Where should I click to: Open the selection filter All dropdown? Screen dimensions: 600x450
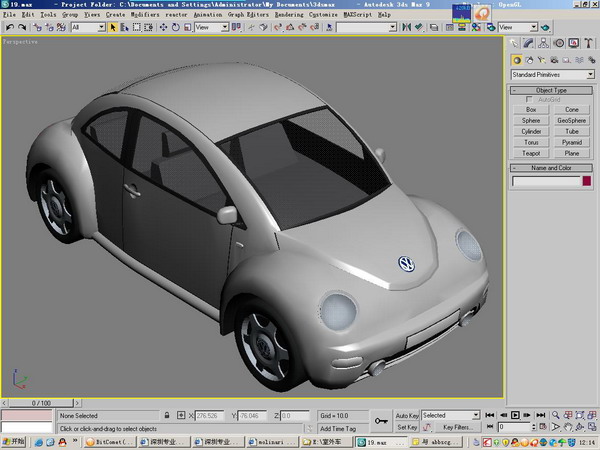[x=88, y=28]
